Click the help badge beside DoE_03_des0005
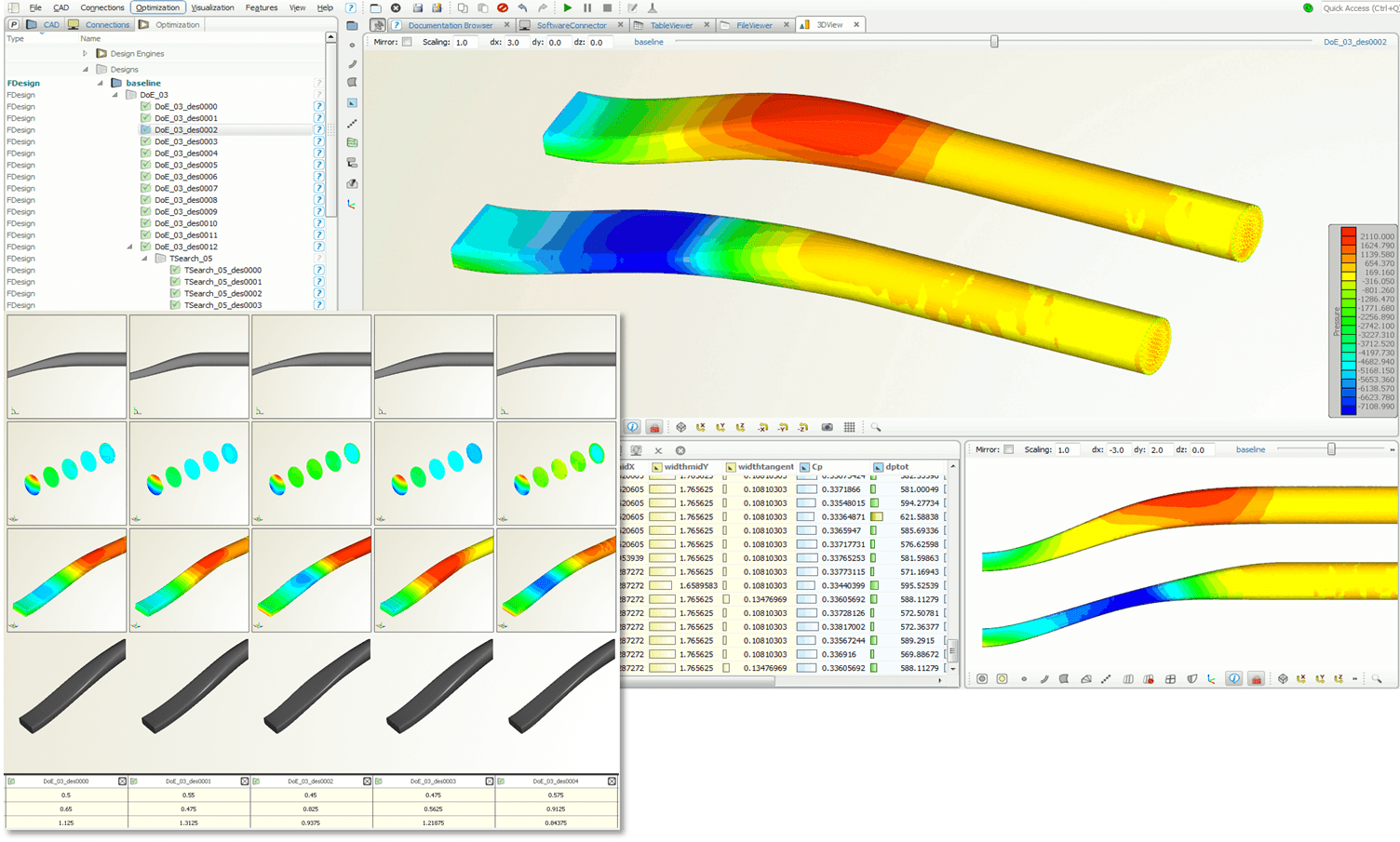1400x842 pixels. [319, 165]
